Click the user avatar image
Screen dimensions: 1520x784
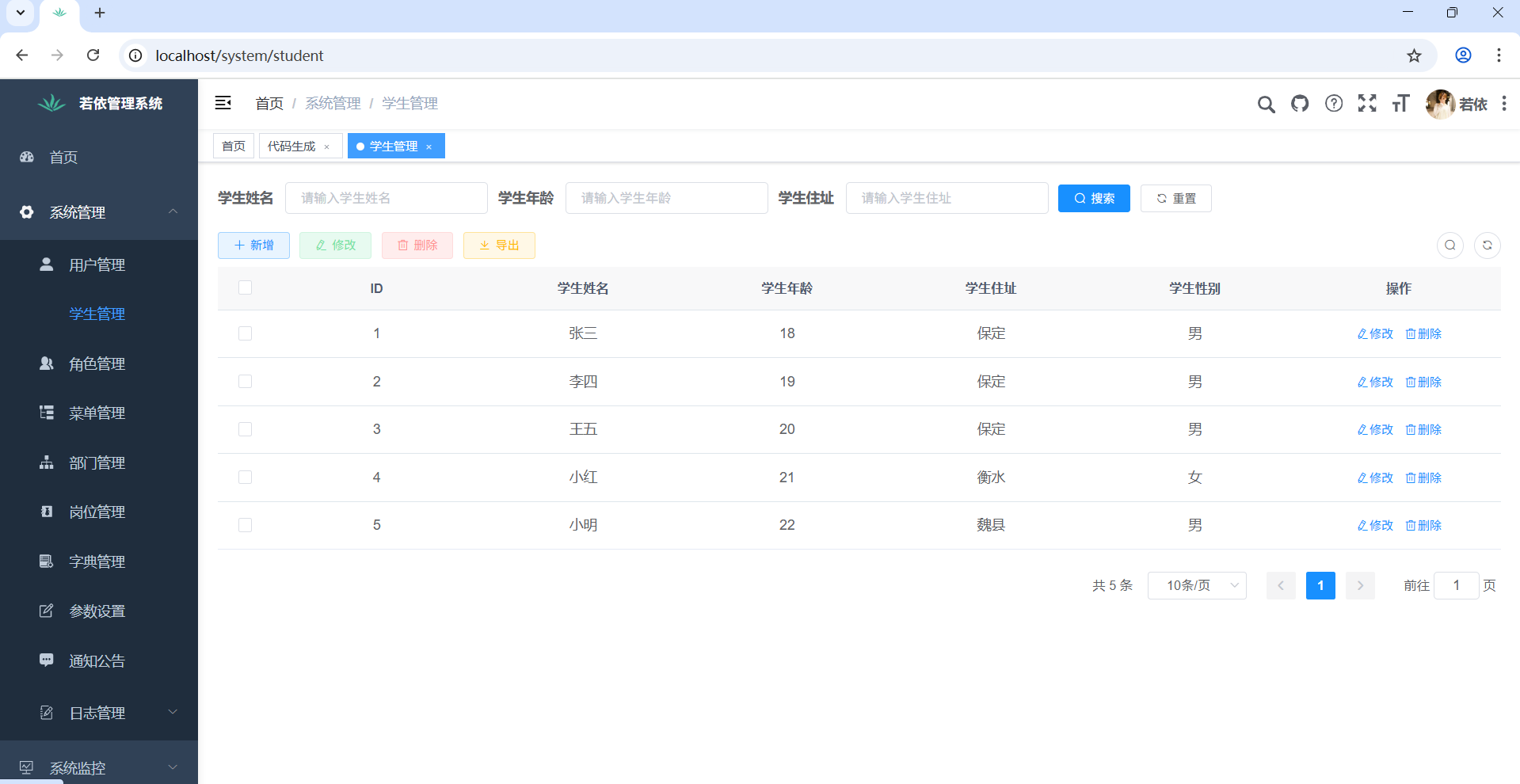pos(1440,104)
